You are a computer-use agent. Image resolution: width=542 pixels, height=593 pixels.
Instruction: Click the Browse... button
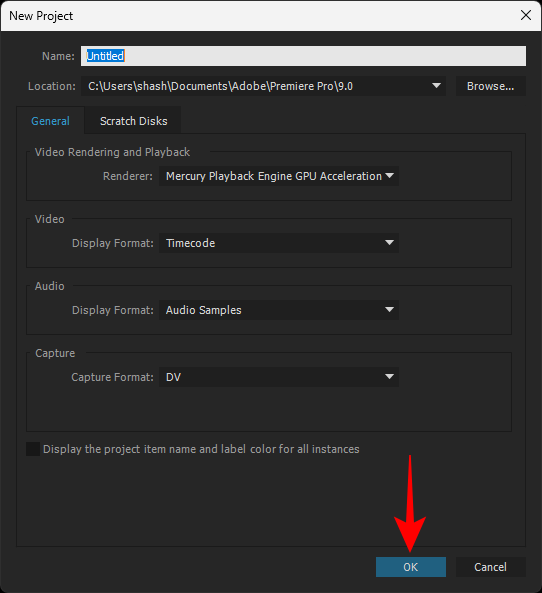pyautogui.click(x=490, y=86)
